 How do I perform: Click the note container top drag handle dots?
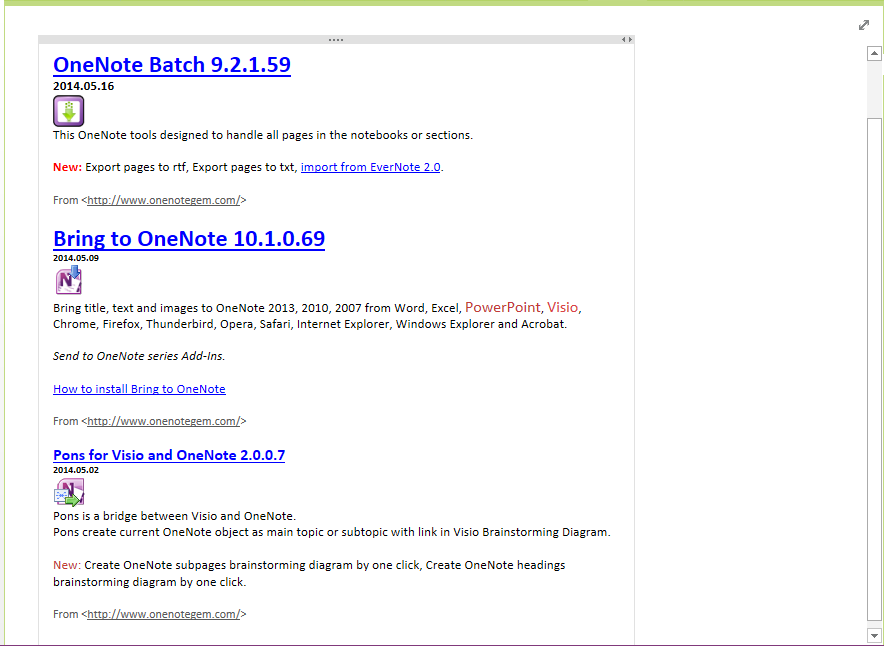336,40
